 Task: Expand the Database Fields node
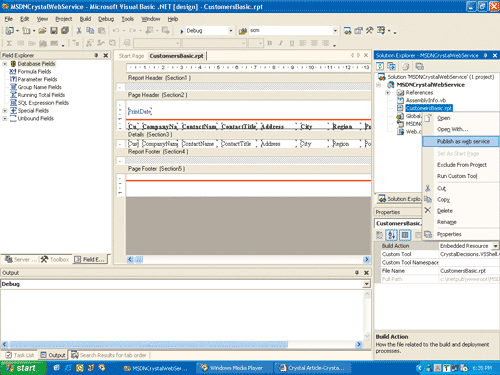click(x=5, y=64)
